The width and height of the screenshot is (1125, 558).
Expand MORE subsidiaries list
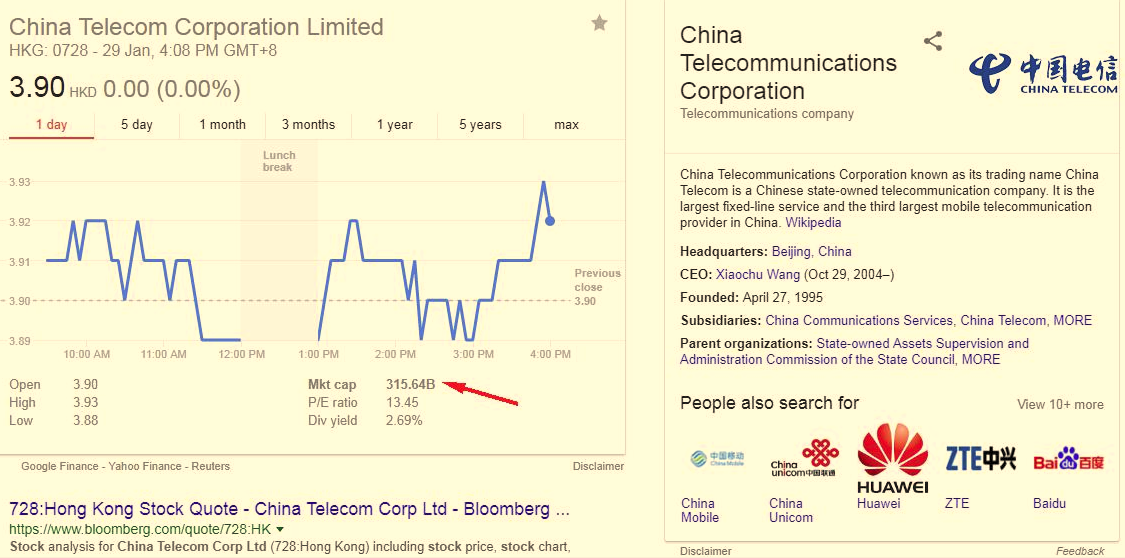(x=1072, y=321)
